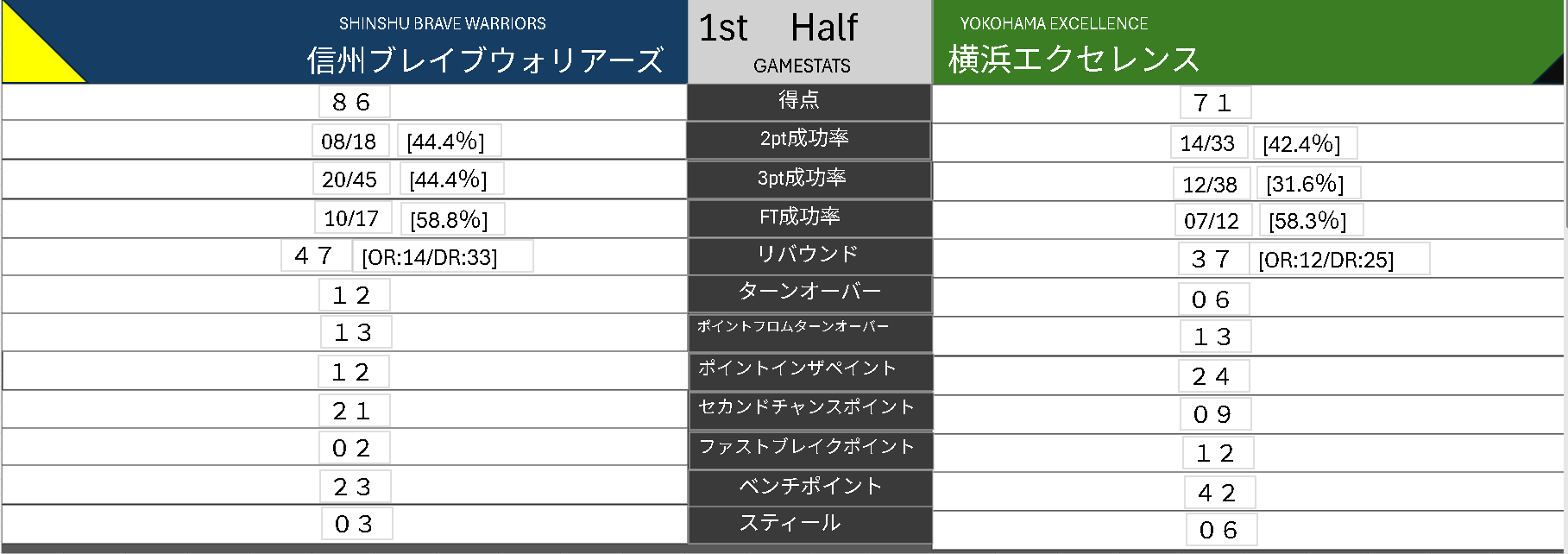This screenshot has width=1568, height=554.
Task: Select the 2pt成功率 row label
Action: 804,138
